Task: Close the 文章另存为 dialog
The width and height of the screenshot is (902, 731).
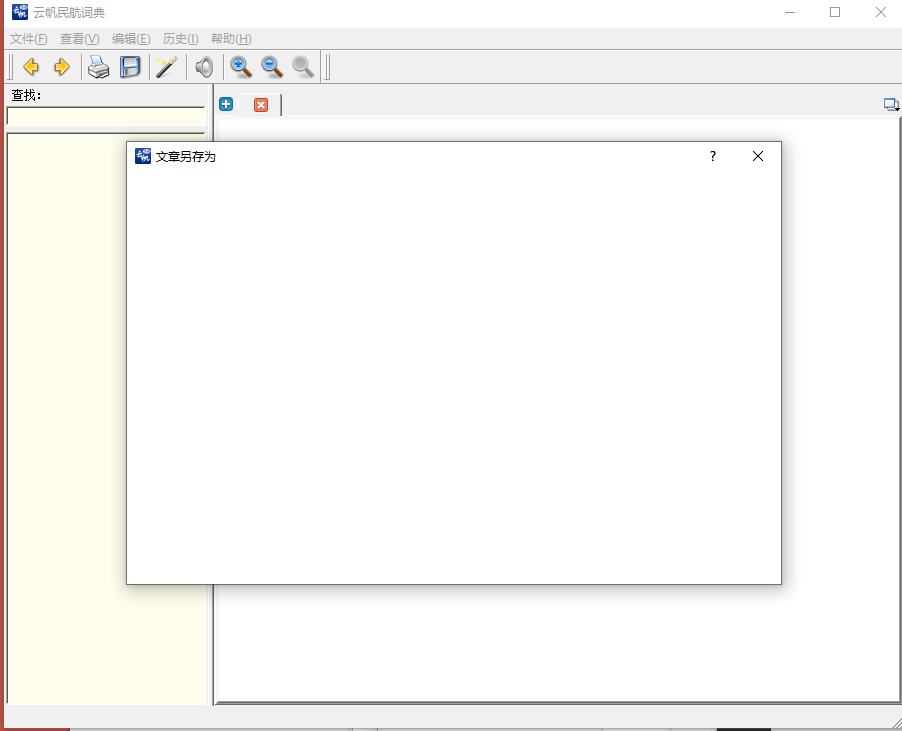Action: click(x=758, y=156)
